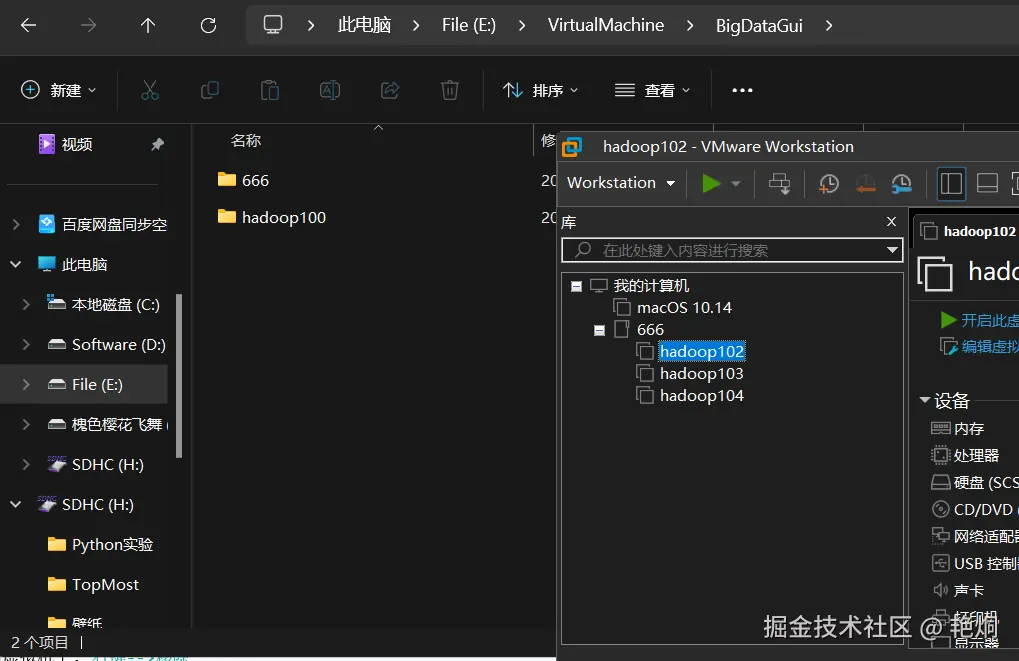Select hadoop104 in the library tree
The image size is (1019, 661).
coord(702,396)
